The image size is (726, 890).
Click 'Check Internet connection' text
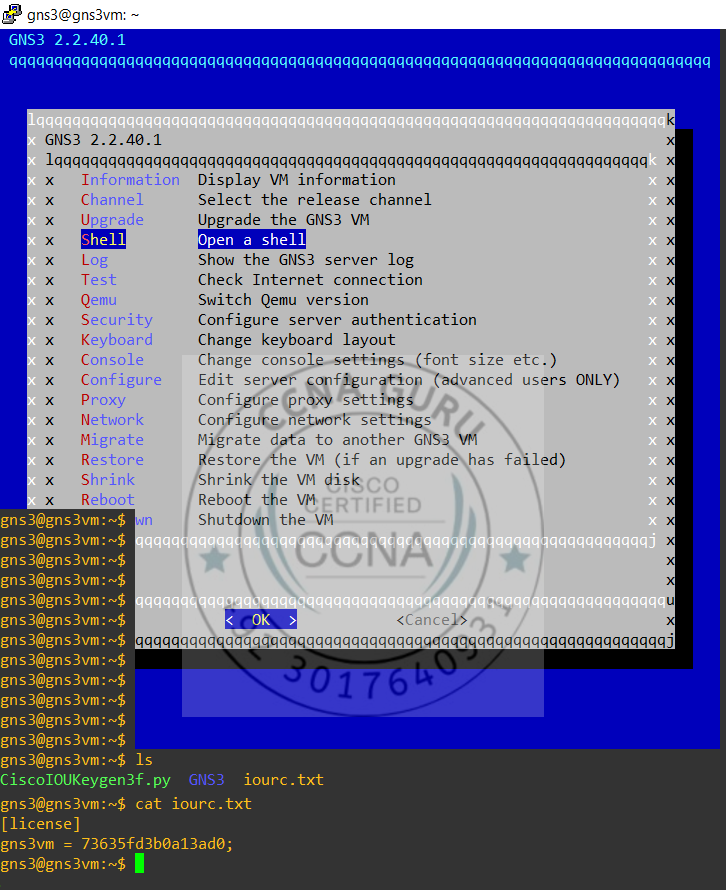pos(310,280)
